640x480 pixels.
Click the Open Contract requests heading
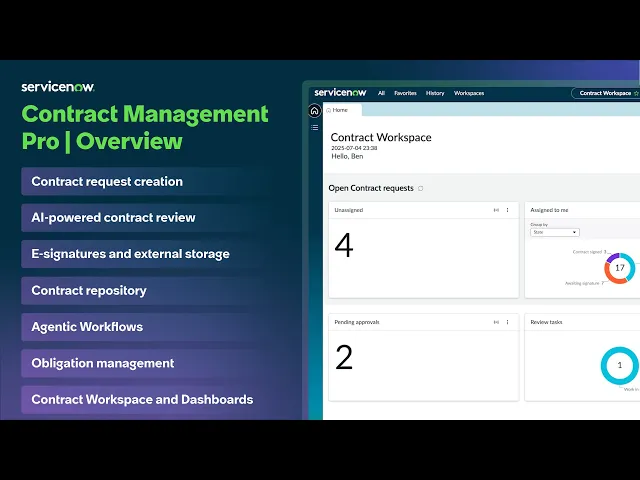[x=371, y=188]
